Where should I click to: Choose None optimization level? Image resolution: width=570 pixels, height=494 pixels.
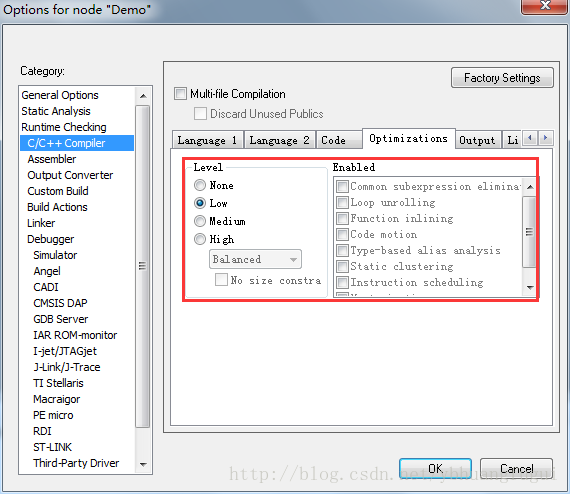200,185
